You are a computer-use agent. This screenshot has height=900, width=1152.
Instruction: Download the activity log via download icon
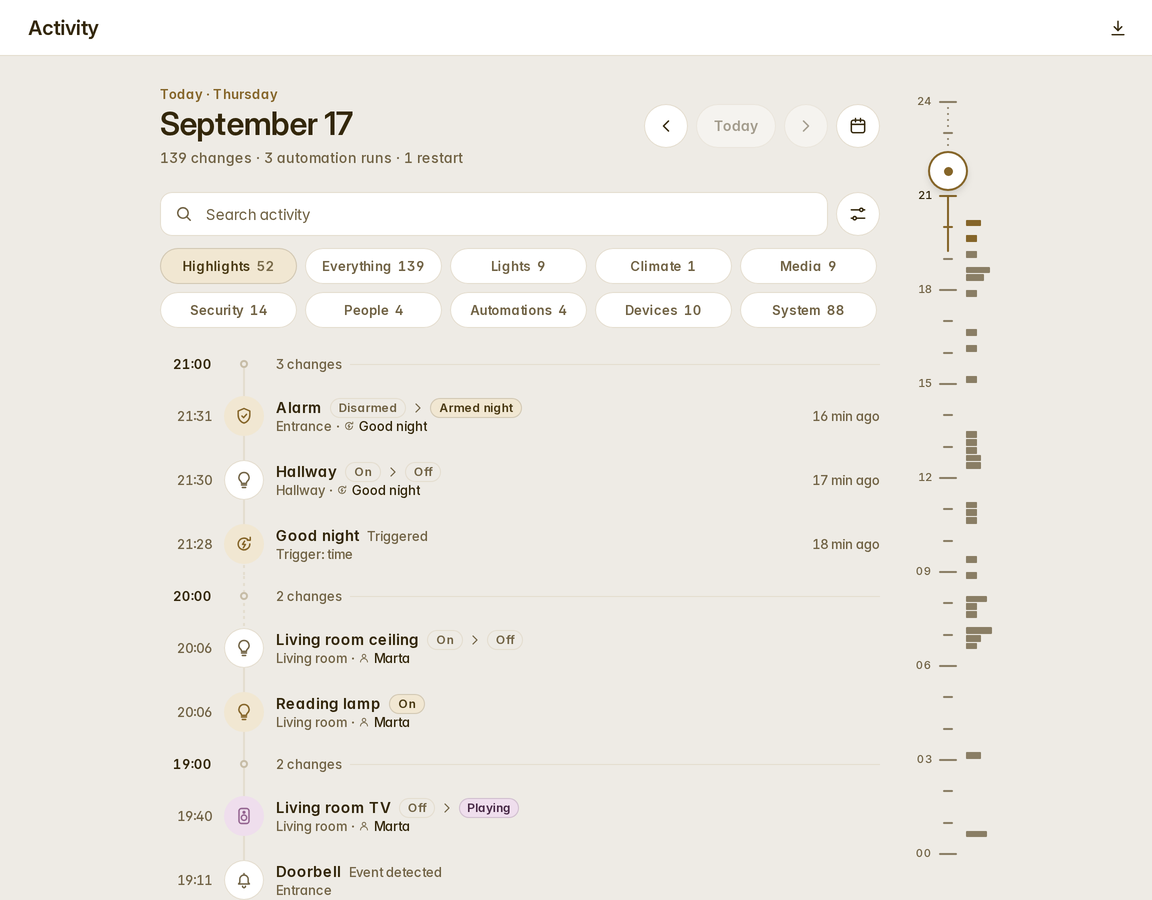pos(1117,28)
